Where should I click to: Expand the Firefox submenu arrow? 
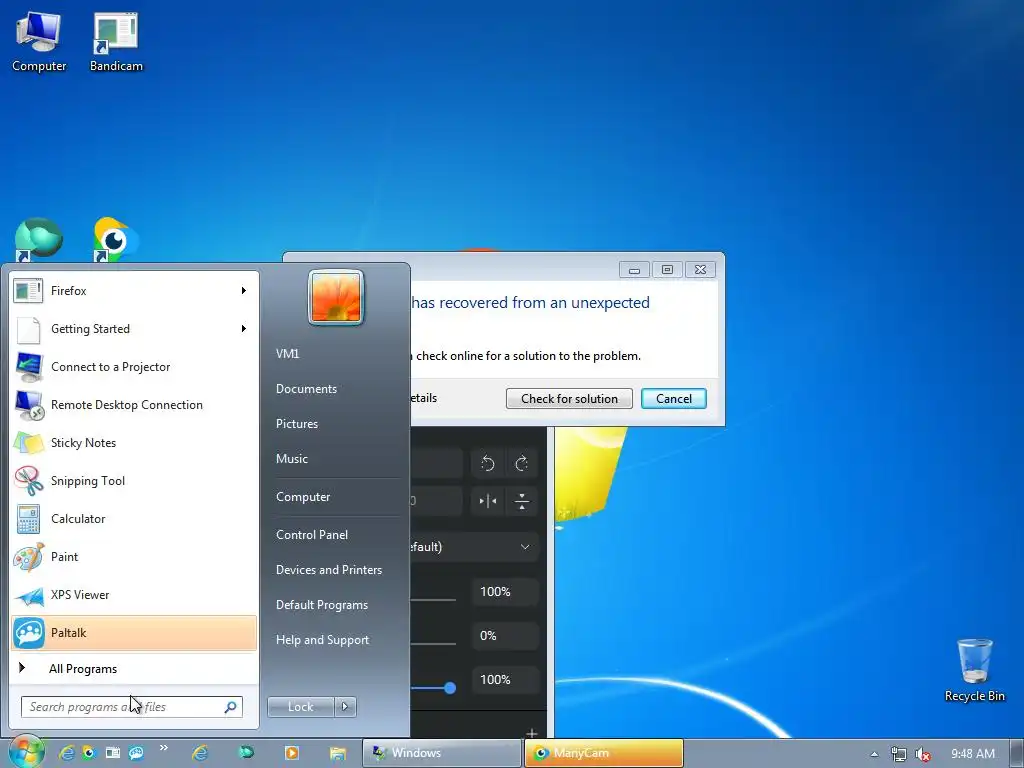click(x=244, y=291)
